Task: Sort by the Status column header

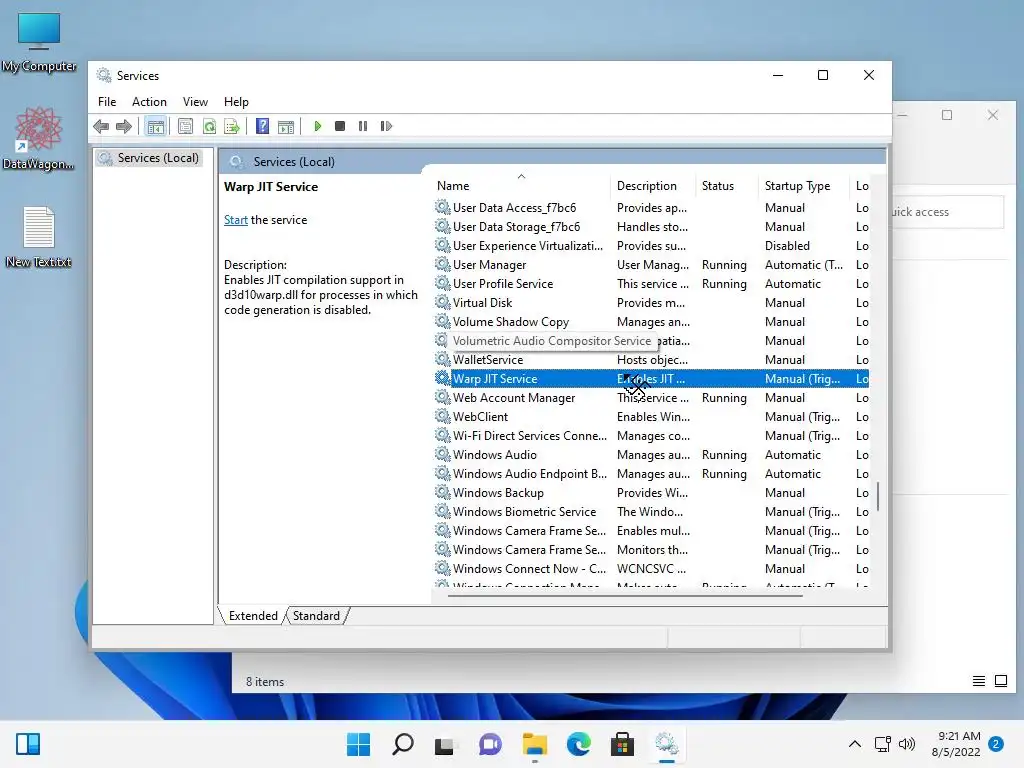Action: point(728,185)
